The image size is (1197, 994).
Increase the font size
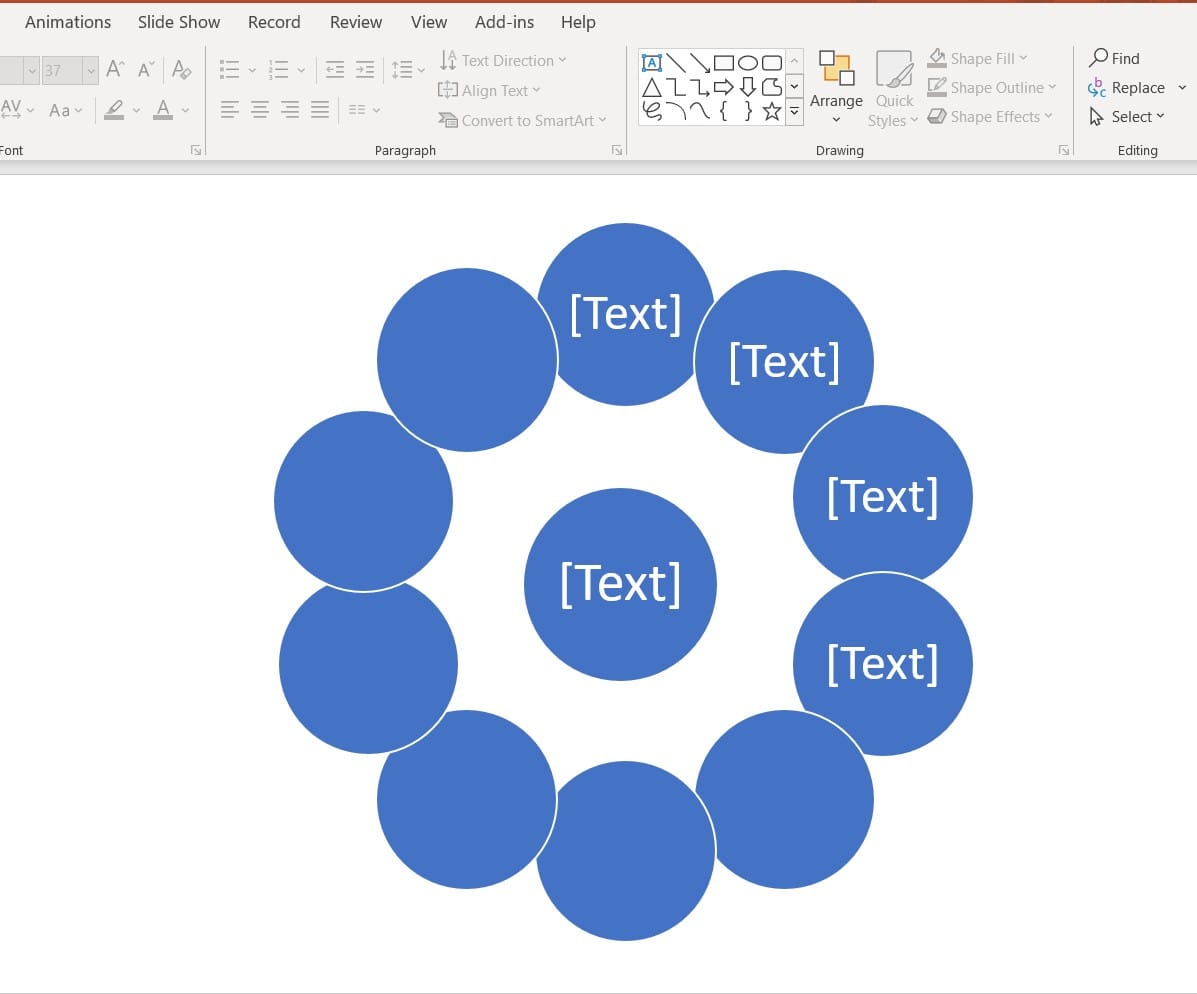point(115,69)
